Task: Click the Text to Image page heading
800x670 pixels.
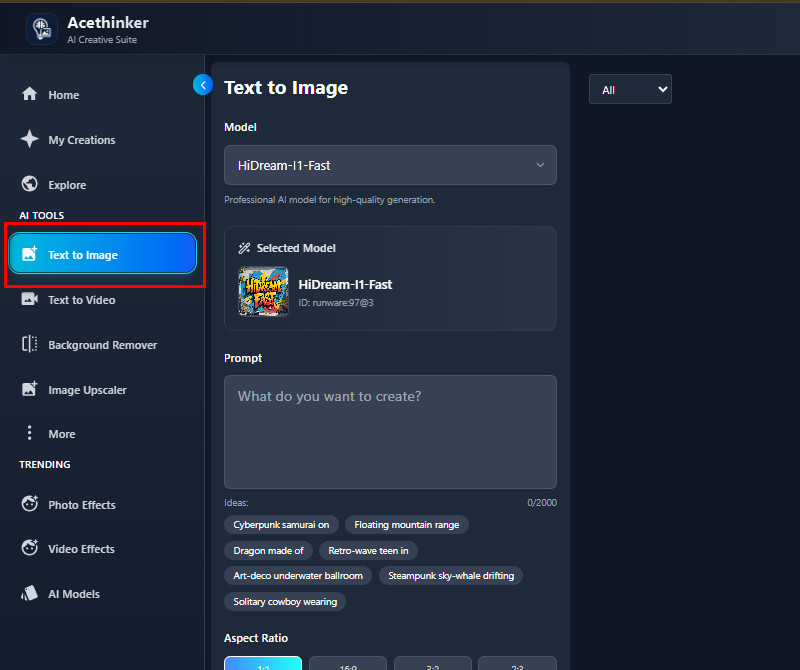Action: point(286,88)
